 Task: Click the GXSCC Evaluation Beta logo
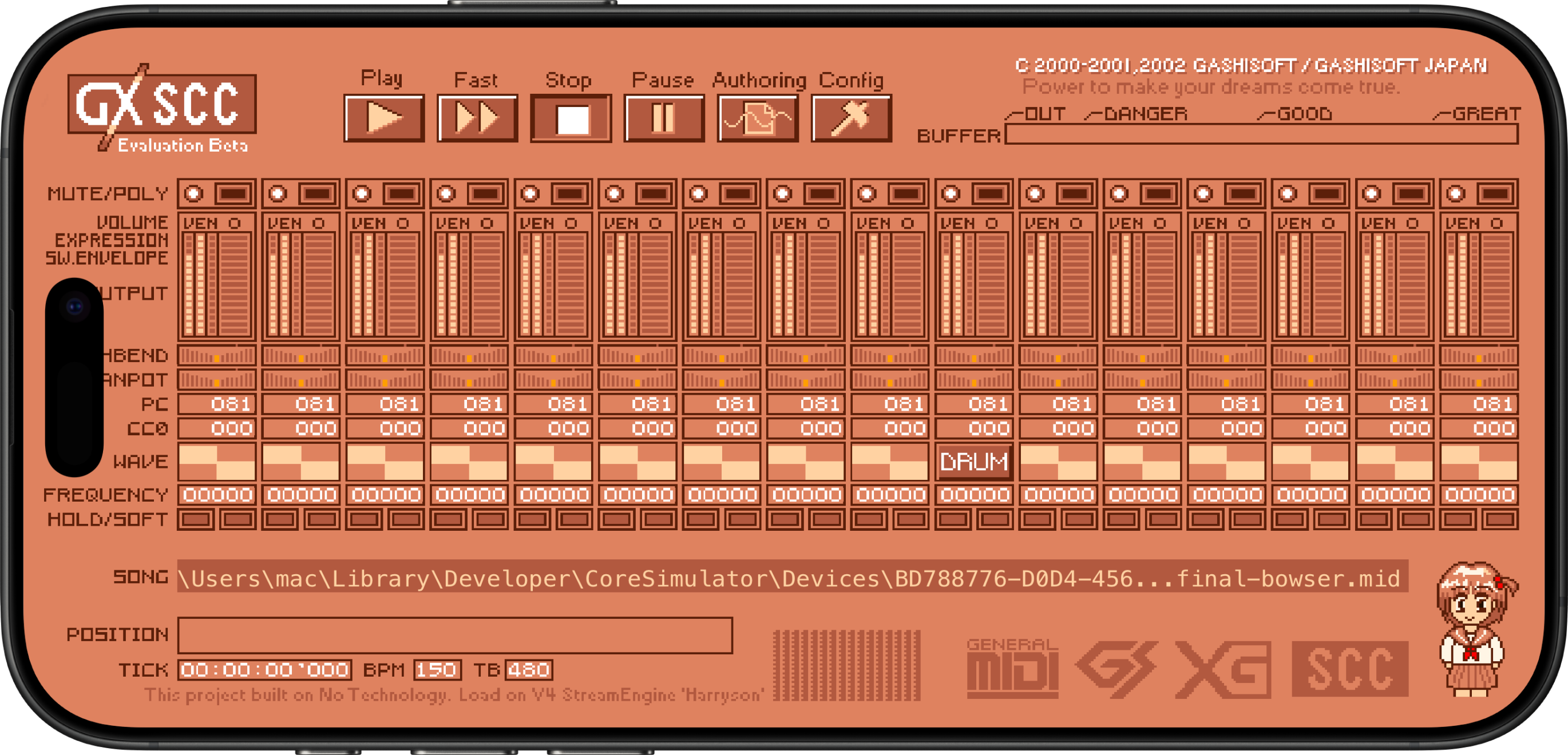[x=162, y=108]
